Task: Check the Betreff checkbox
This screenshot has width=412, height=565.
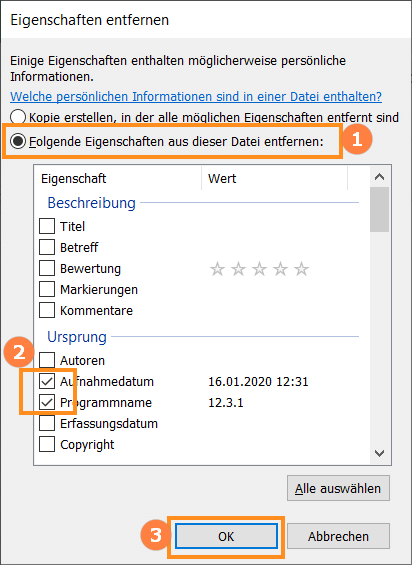Action: coord(47,247)
